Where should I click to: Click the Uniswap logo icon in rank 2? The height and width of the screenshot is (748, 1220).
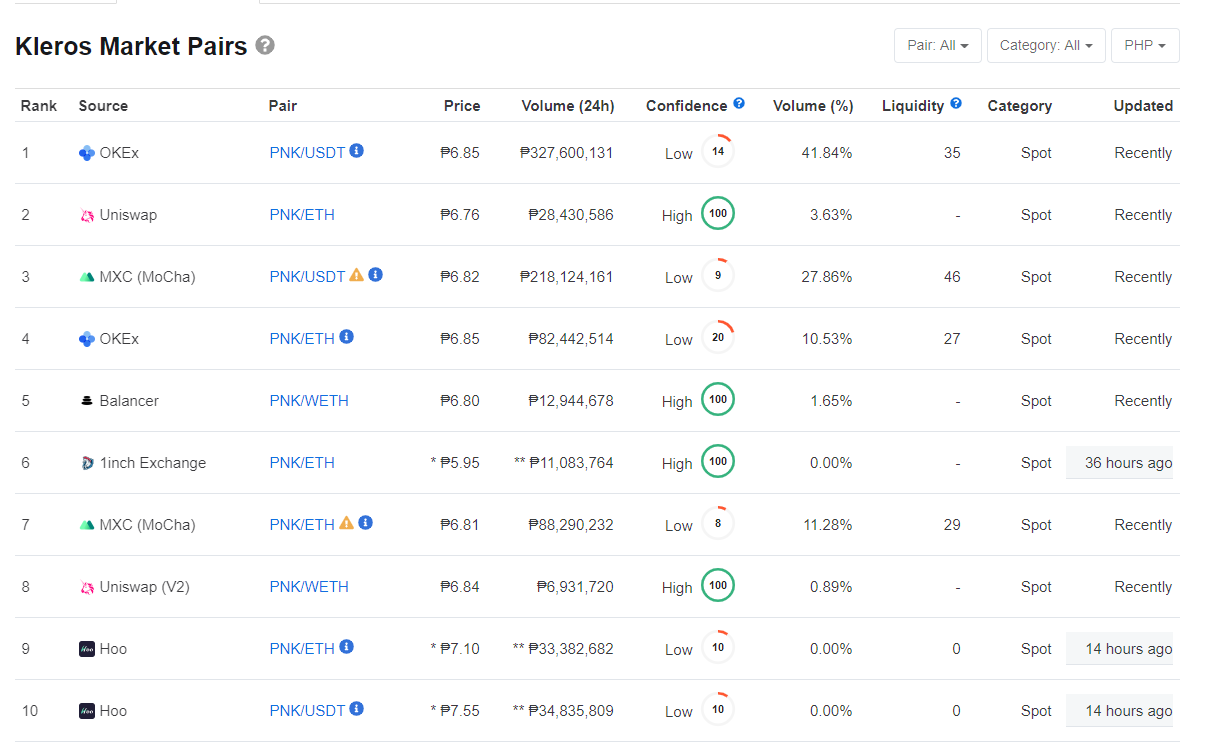(x=87, y=215)
